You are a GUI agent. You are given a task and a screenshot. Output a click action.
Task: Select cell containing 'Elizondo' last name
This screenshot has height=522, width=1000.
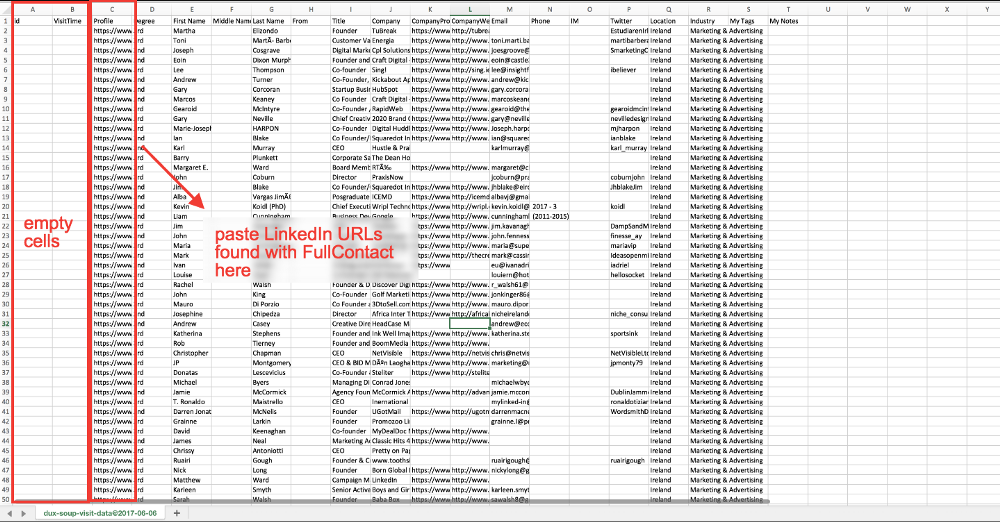click(x=270, y=30)
